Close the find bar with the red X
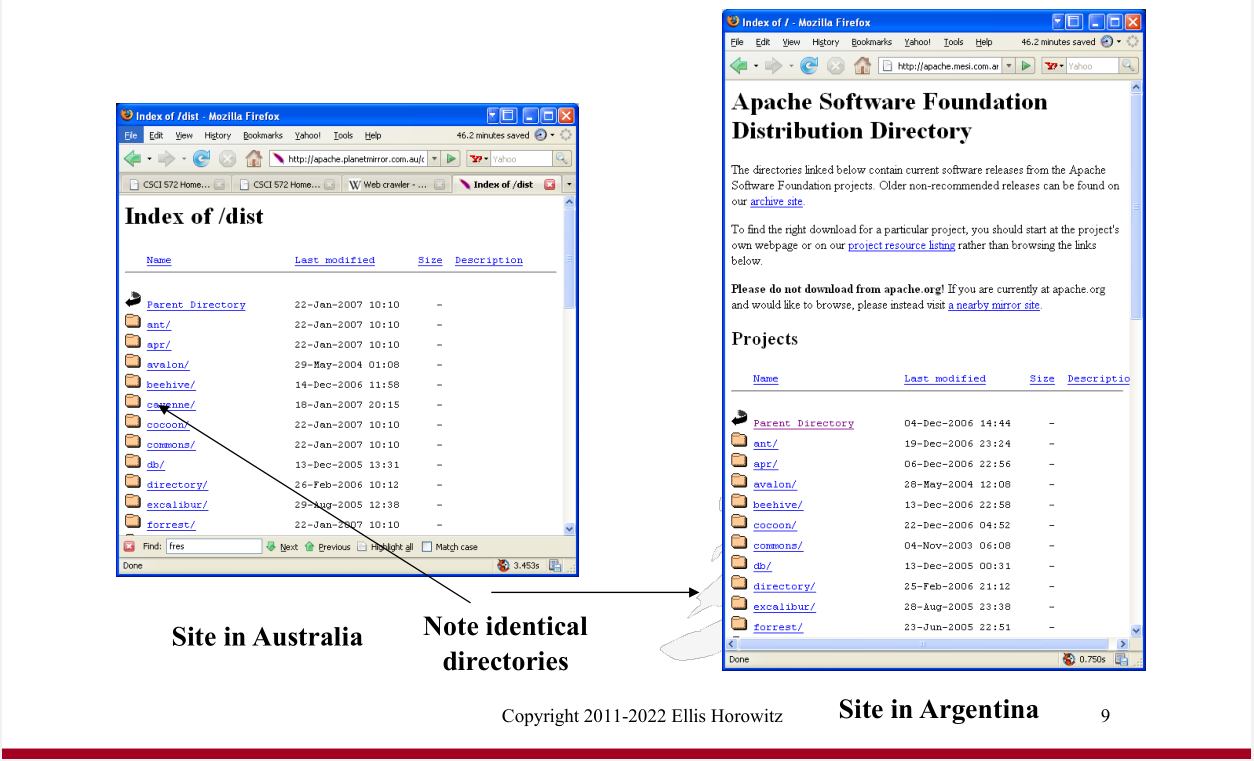Screen dimensions: 1254x761 point(129,547)
